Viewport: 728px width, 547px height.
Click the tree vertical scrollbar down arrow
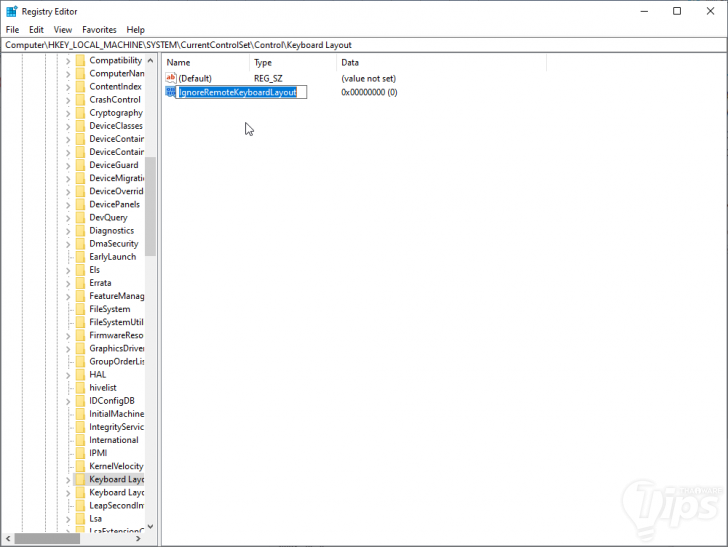[x=150, y=527]
